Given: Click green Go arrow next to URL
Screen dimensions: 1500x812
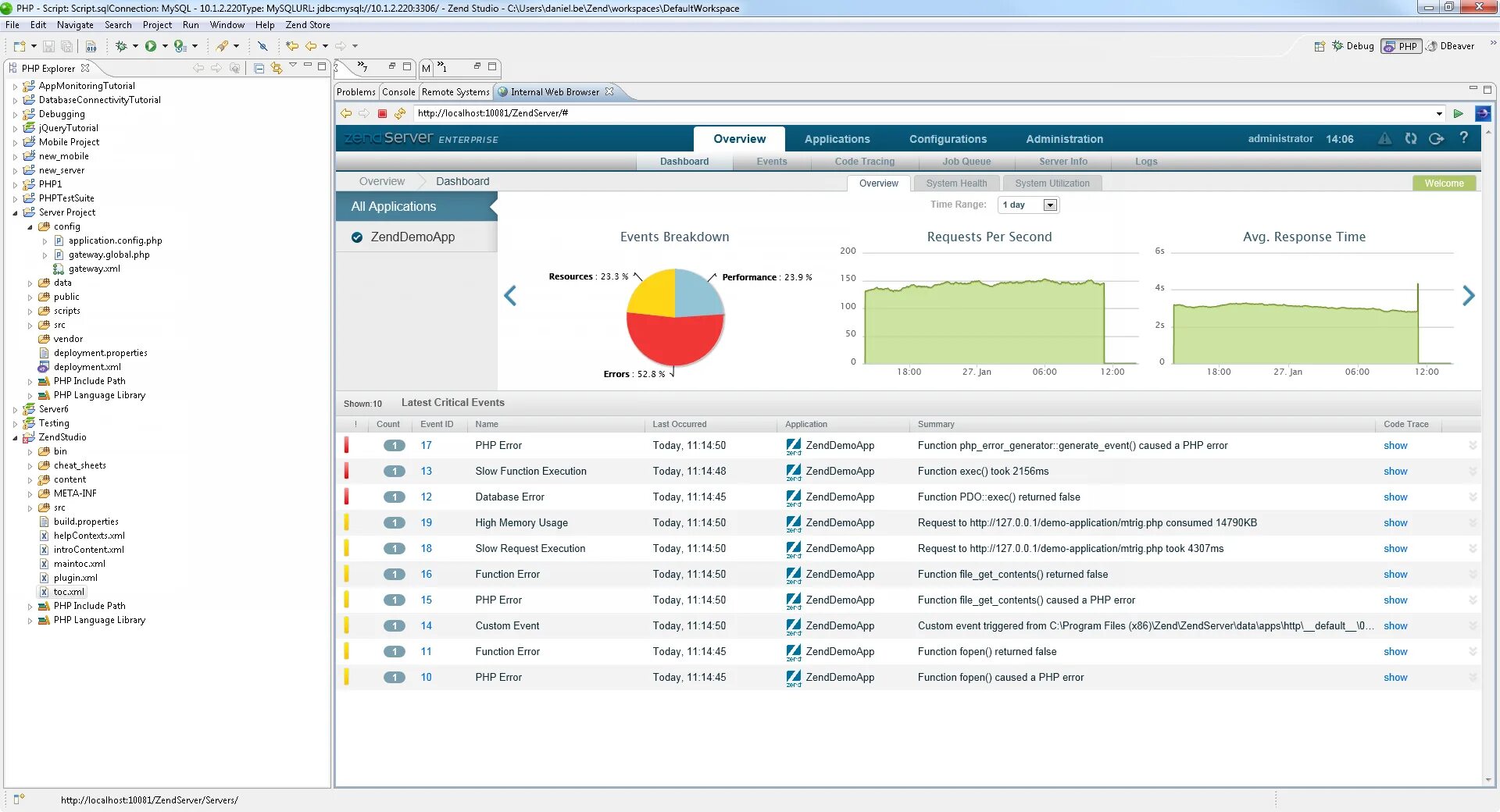Looking at the screenshot, I should click(1458, 114).
